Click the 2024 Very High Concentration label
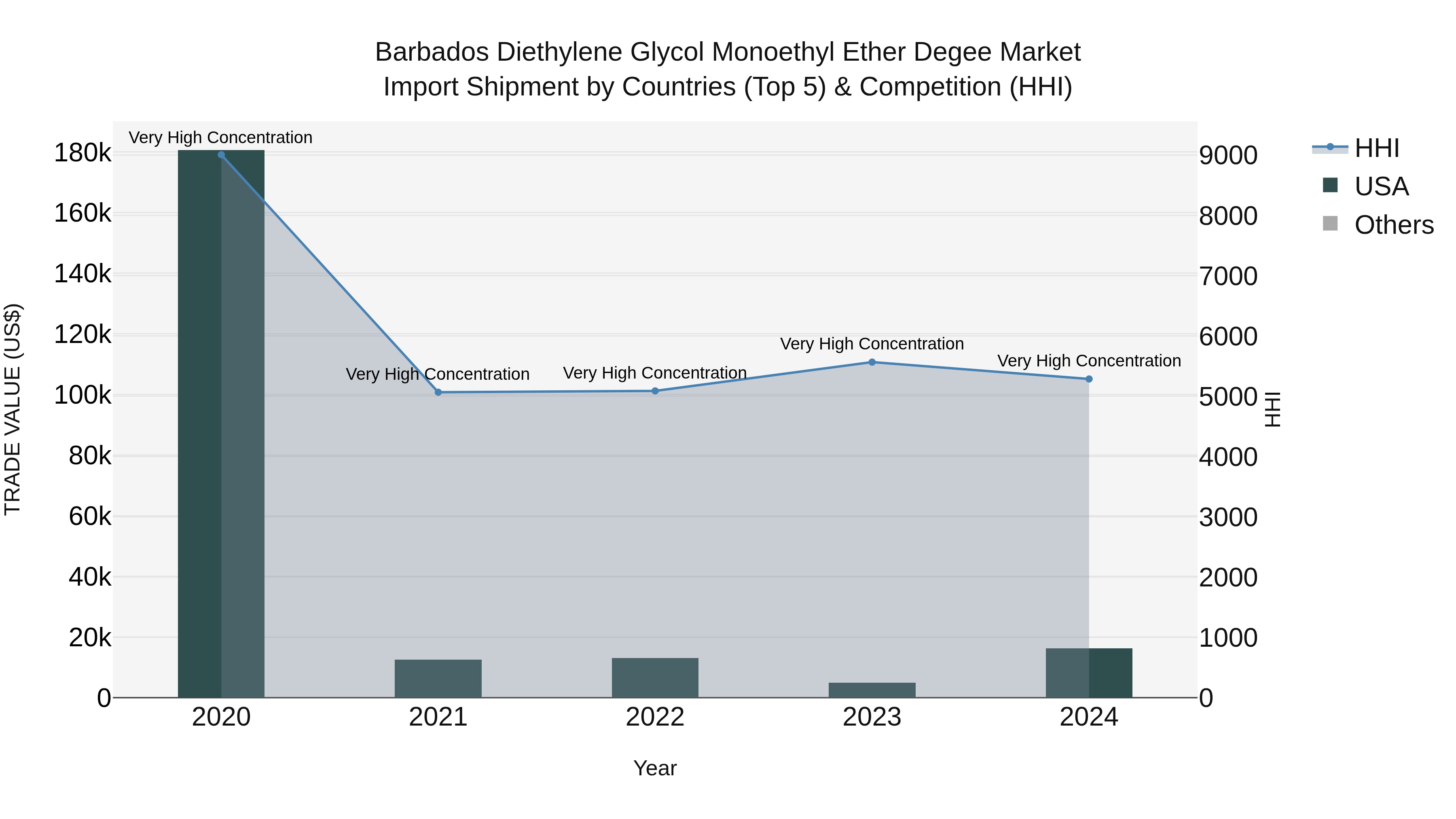The height and width of the screenshot is (819, 1456). (x=1089, y=361)
